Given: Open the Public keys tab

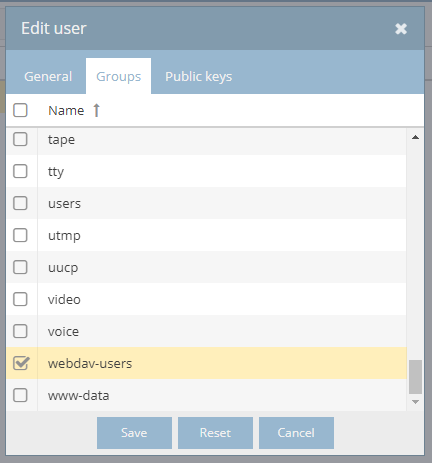Looking at the screenshot, I should click(x=199, y=76).
